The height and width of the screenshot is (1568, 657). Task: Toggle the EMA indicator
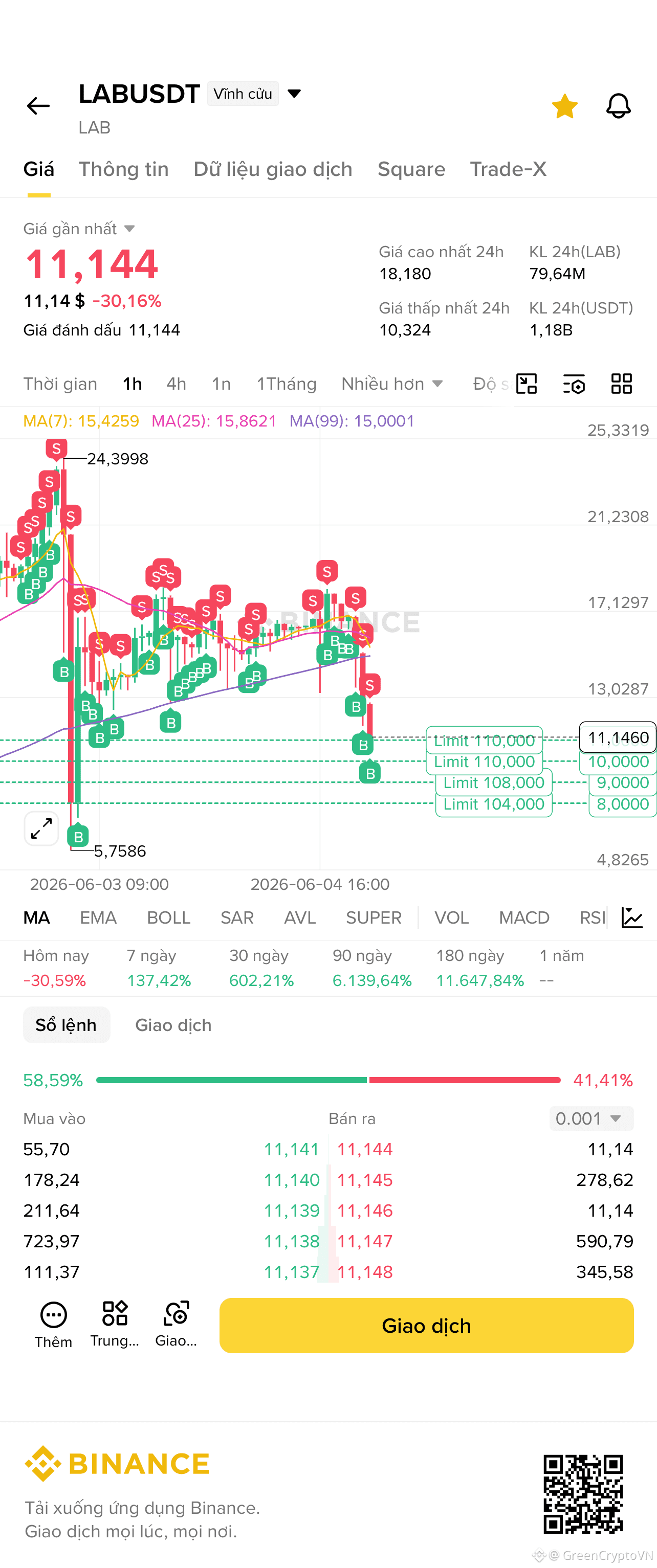98,917
